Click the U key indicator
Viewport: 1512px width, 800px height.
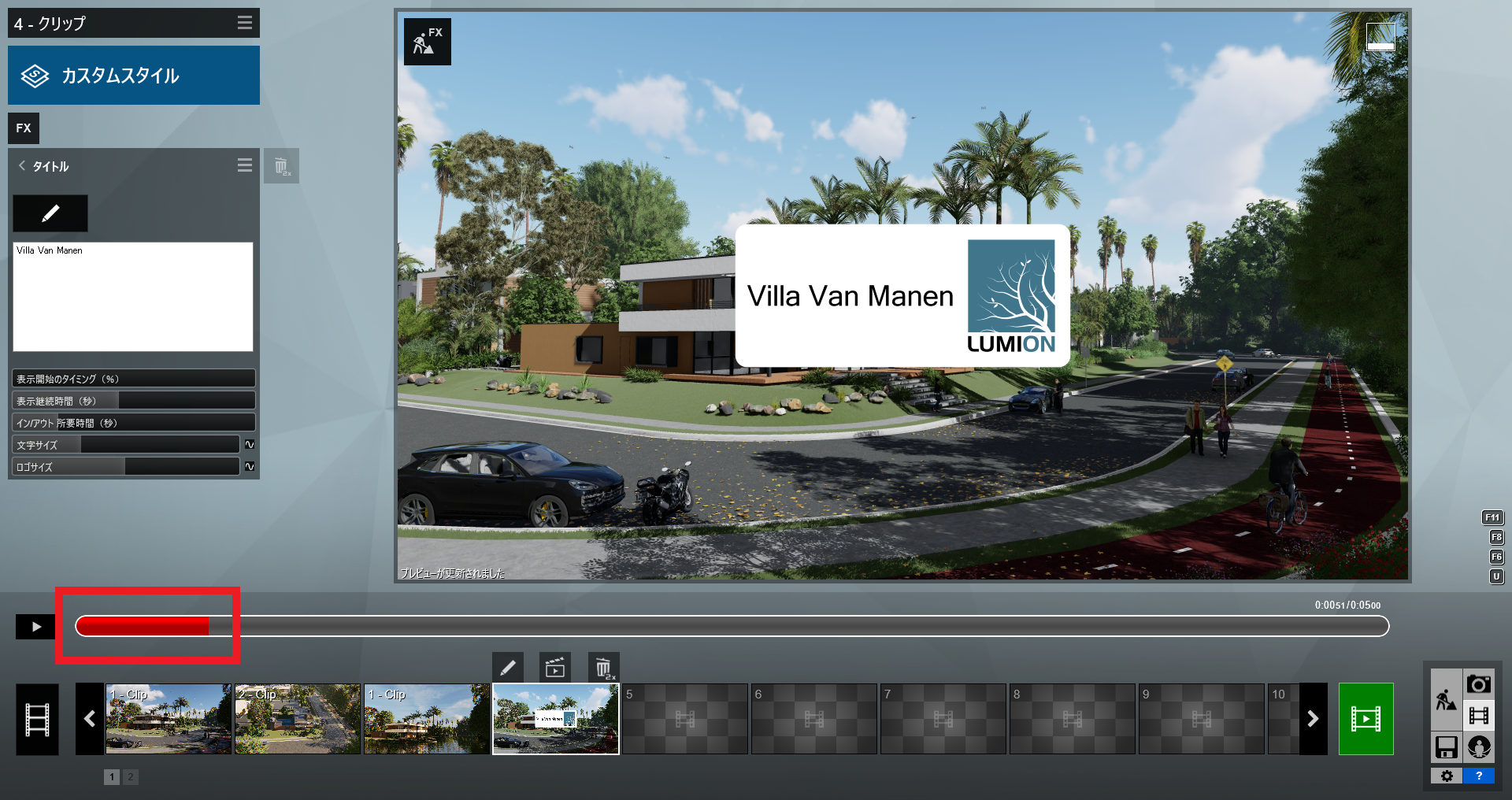click(1496, 576)
